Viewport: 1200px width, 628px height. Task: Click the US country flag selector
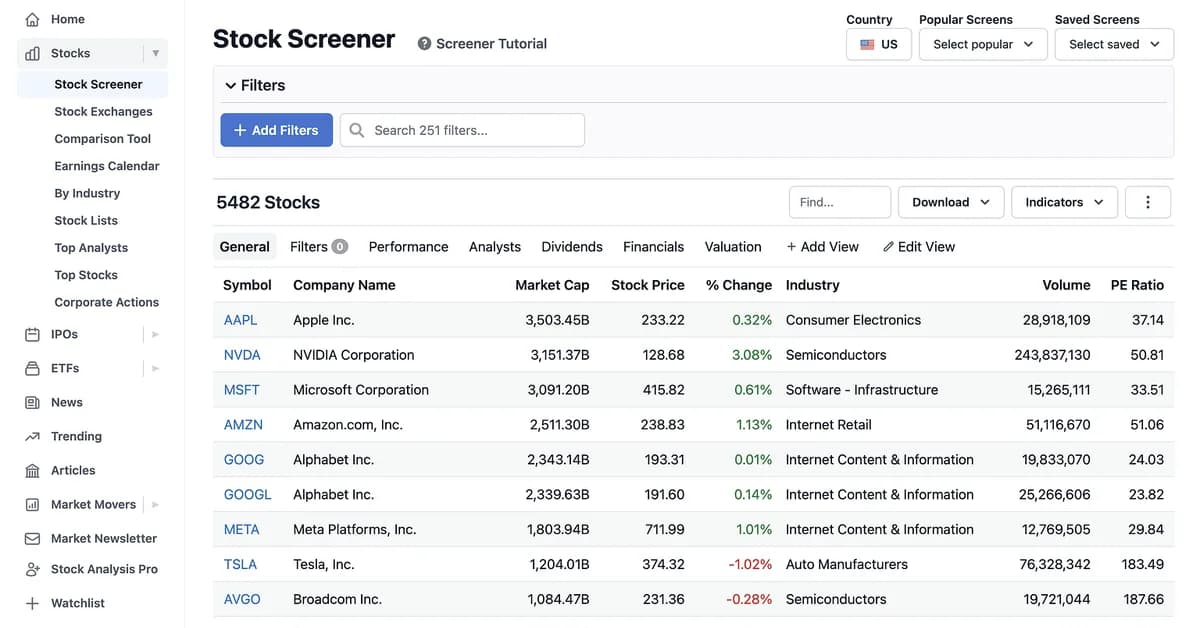point(878,44)
